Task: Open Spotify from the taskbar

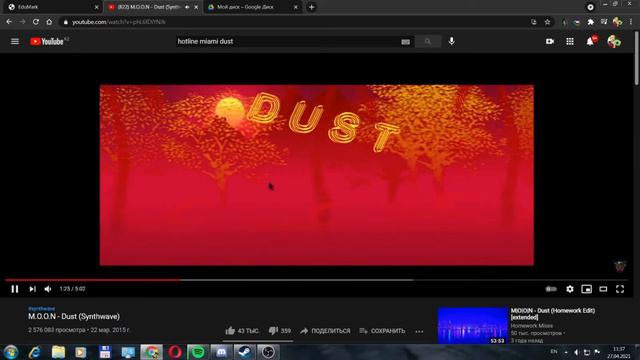Action: [198, 352]
